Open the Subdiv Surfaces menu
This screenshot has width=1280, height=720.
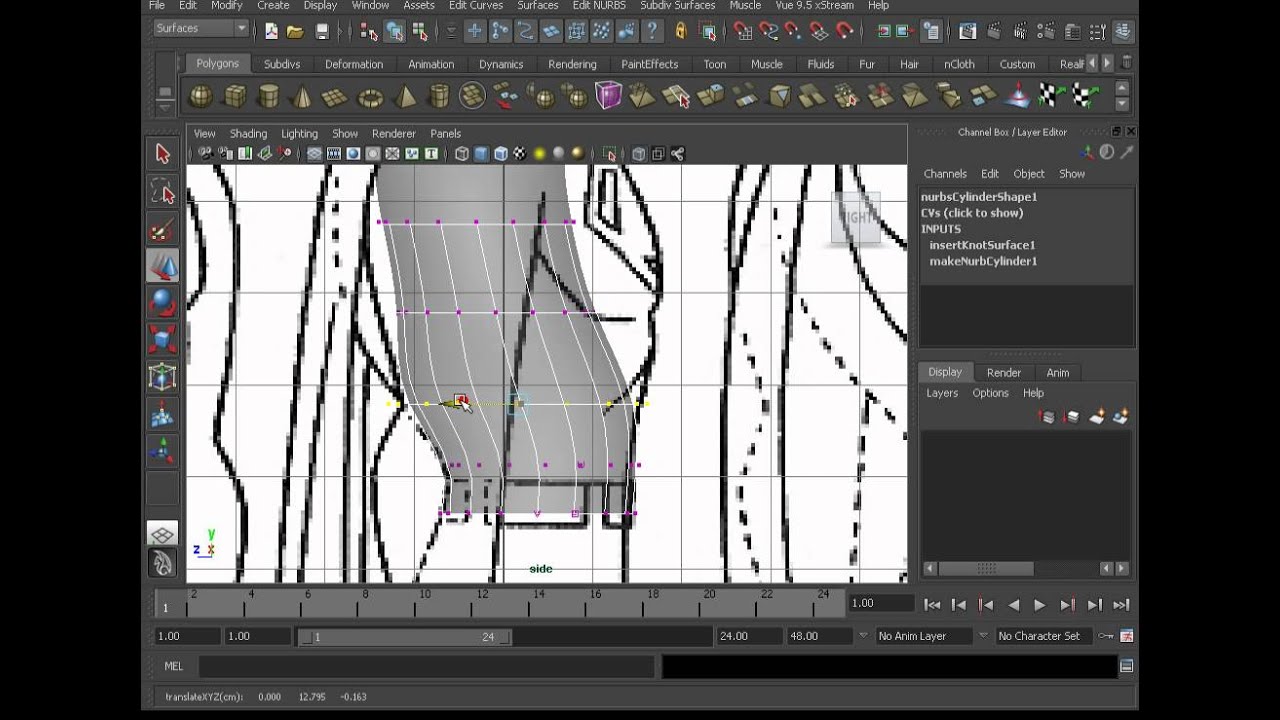coord(677,5)
